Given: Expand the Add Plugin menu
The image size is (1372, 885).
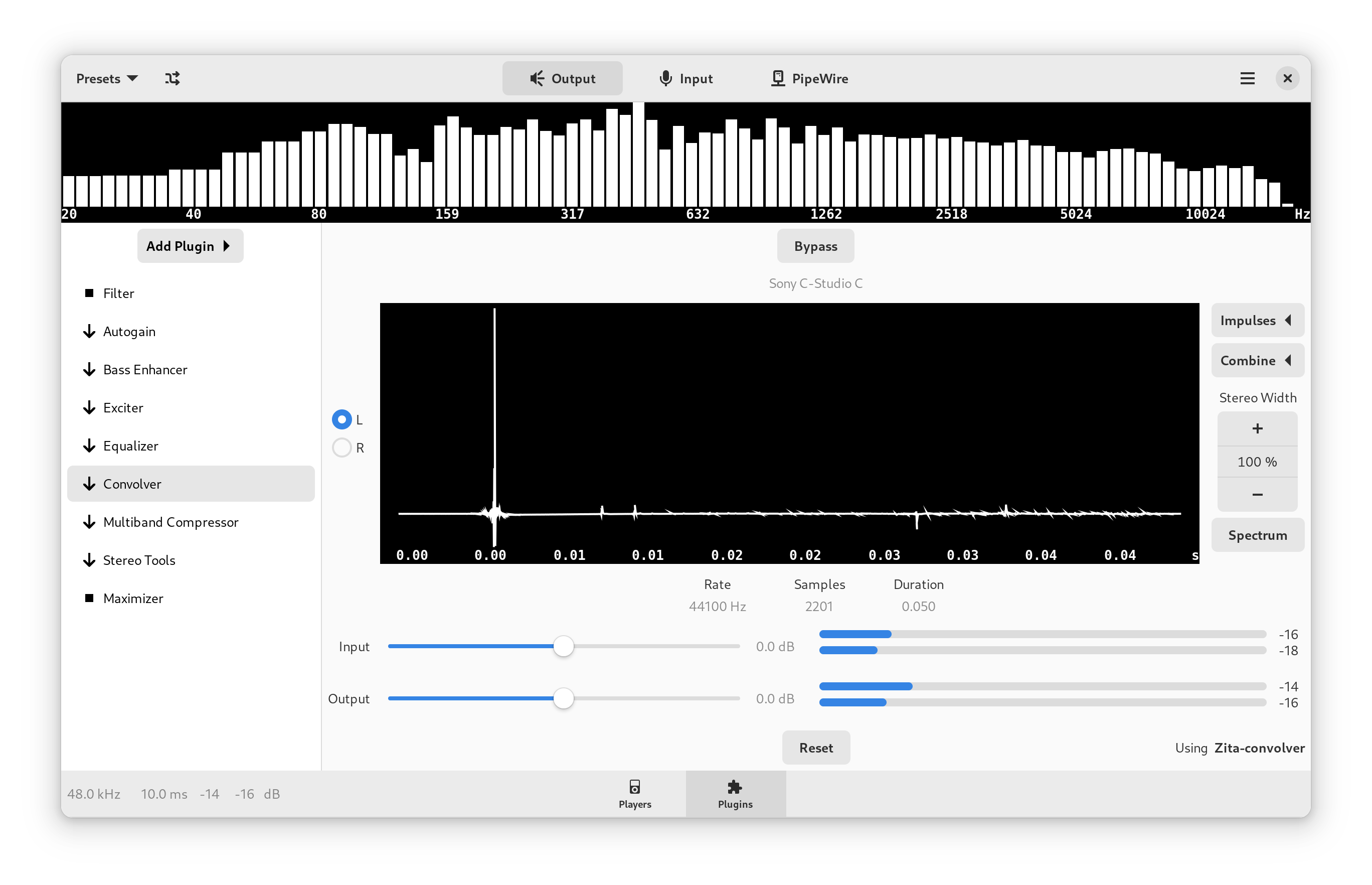Looking at the screenshot, I should pos(190,246).
